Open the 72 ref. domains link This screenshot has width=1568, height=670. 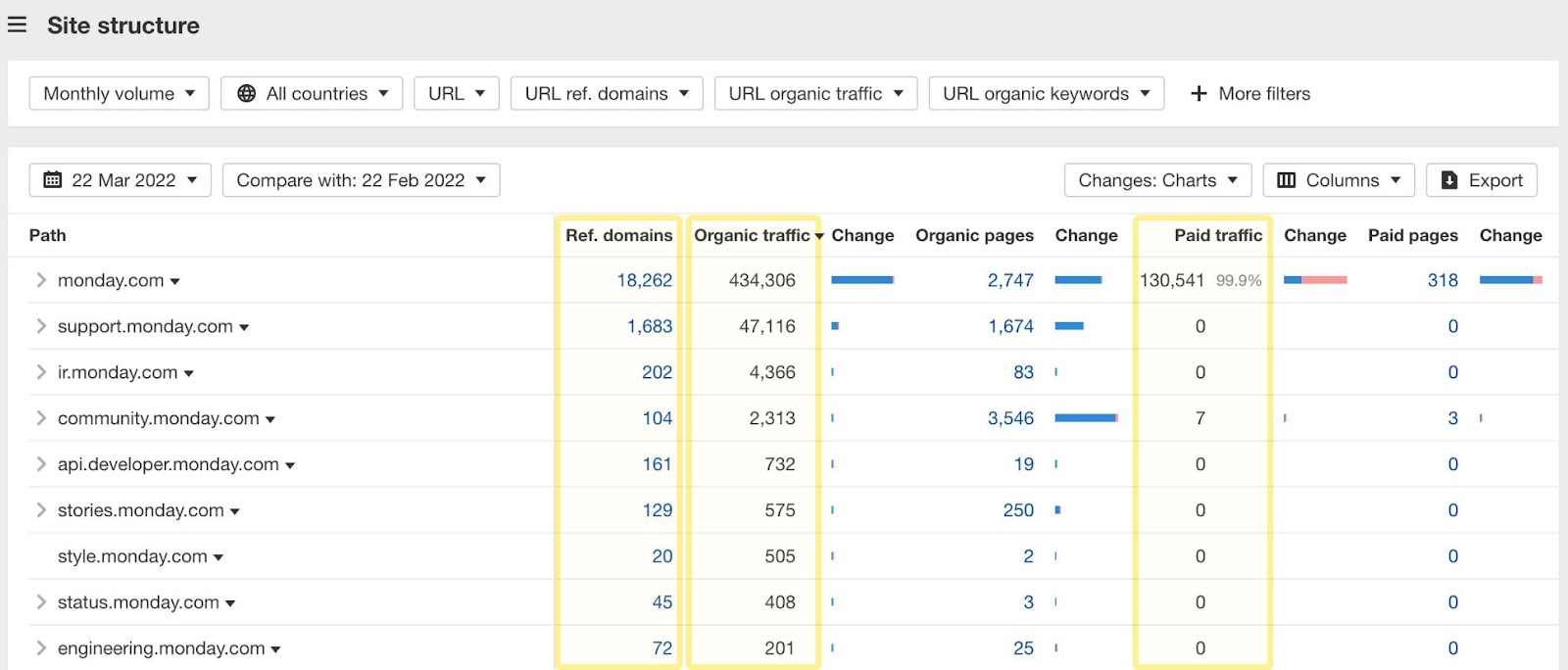(662, 648)
